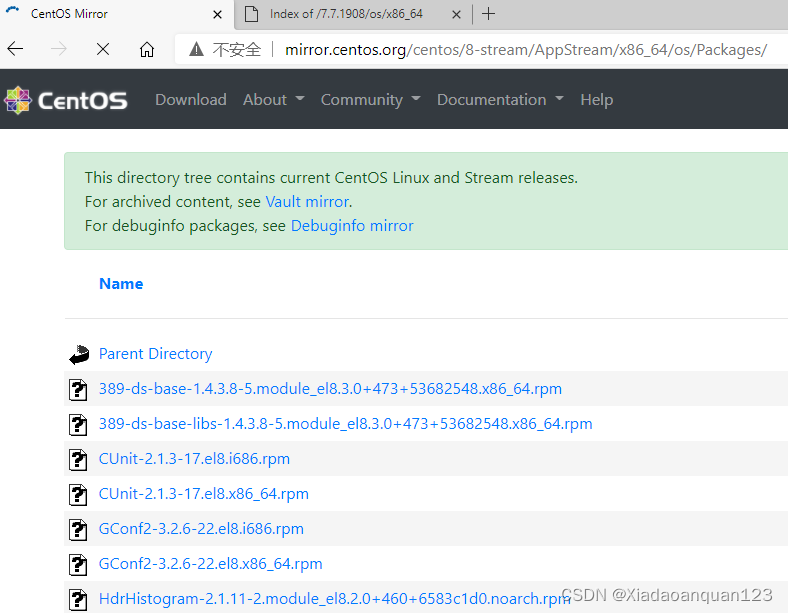Download GConf2-3.2.6-22.el8.x86_64.rpm
Image resolution: width=788 pixels, height=613 pixels.
click(x=211, y=564)
